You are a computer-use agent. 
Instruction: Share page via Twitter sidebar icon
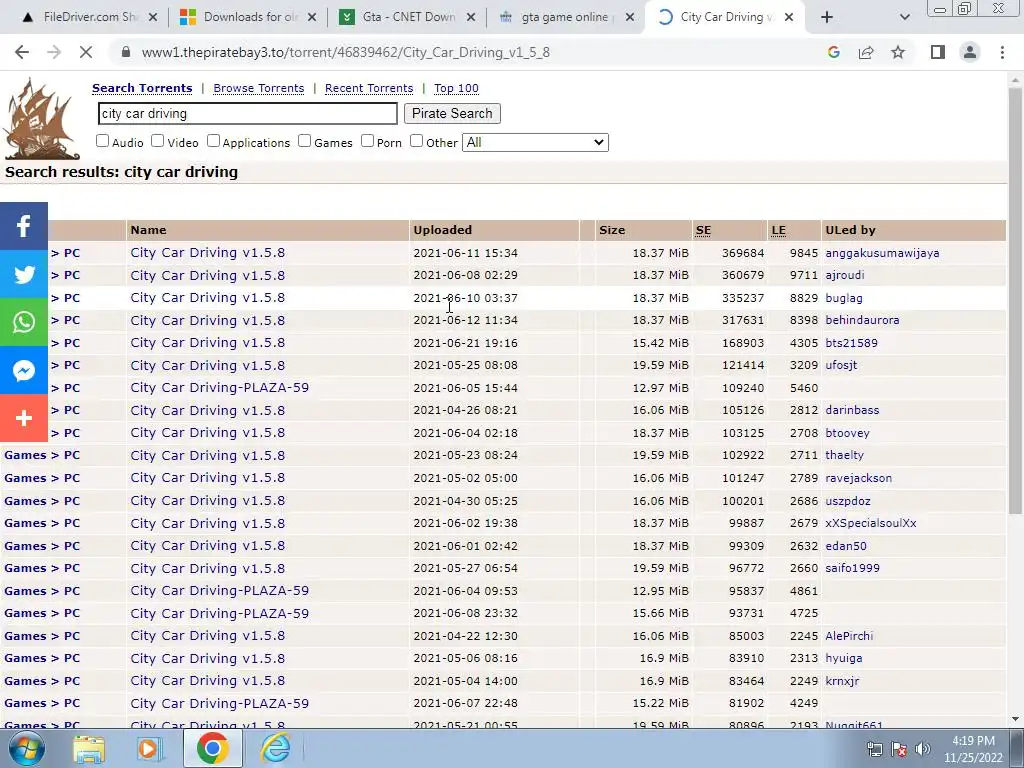coord(24,274)
